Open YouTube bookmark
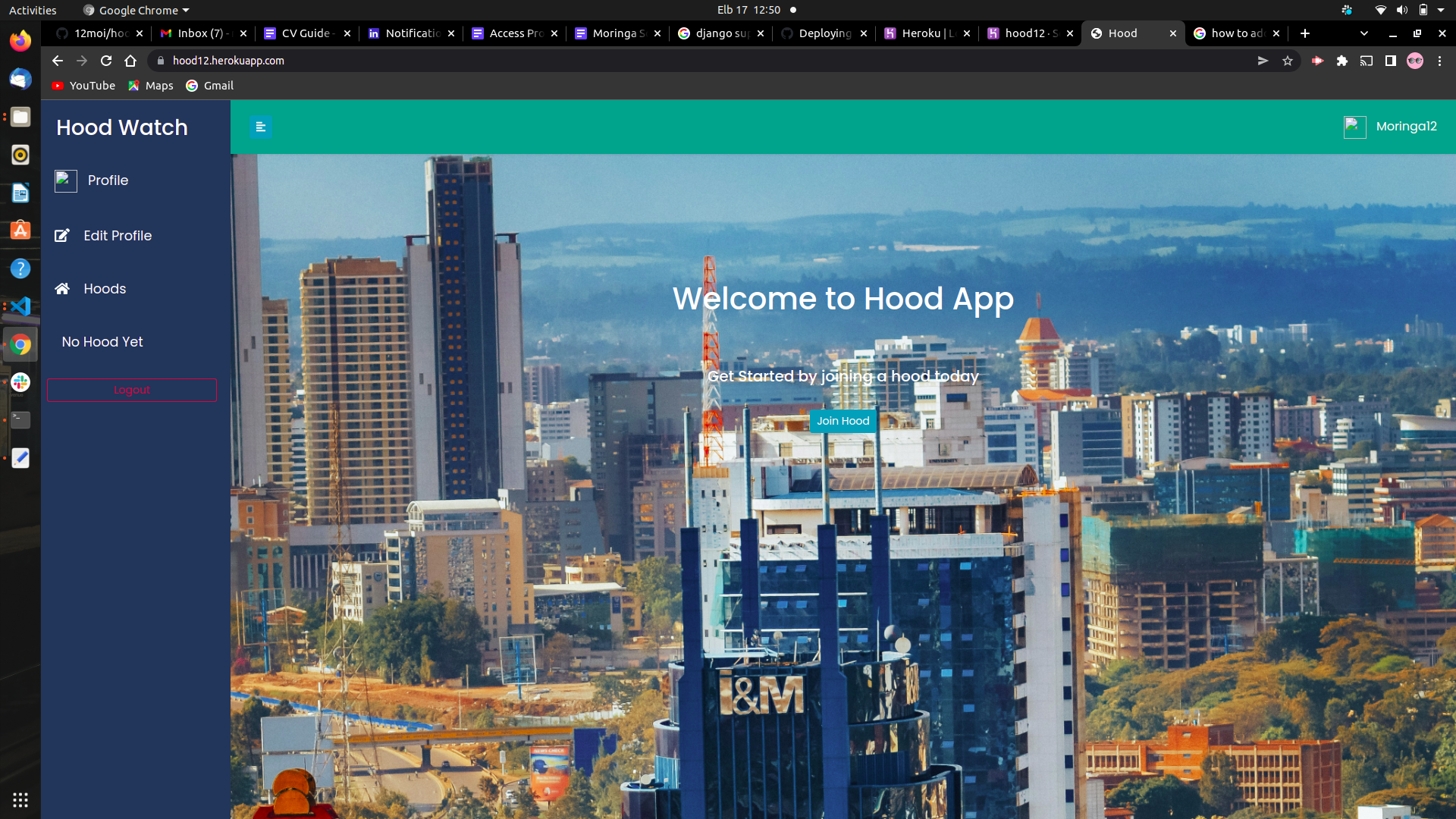This screenshot has height=819, width=1456. coord(83,86)
